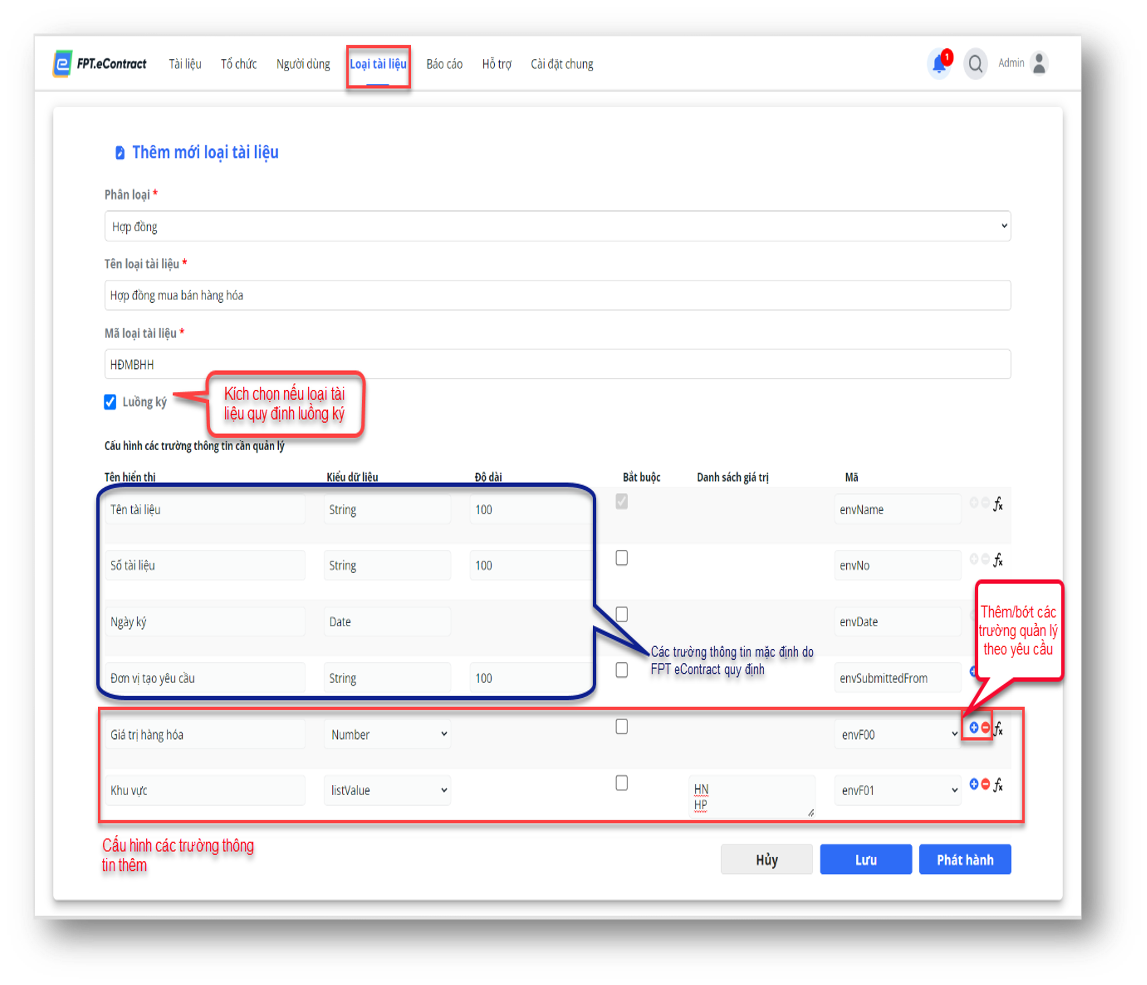Click the HN HP value list textarea
This screenshot has width=1147, height=985.
pos(752,796)
